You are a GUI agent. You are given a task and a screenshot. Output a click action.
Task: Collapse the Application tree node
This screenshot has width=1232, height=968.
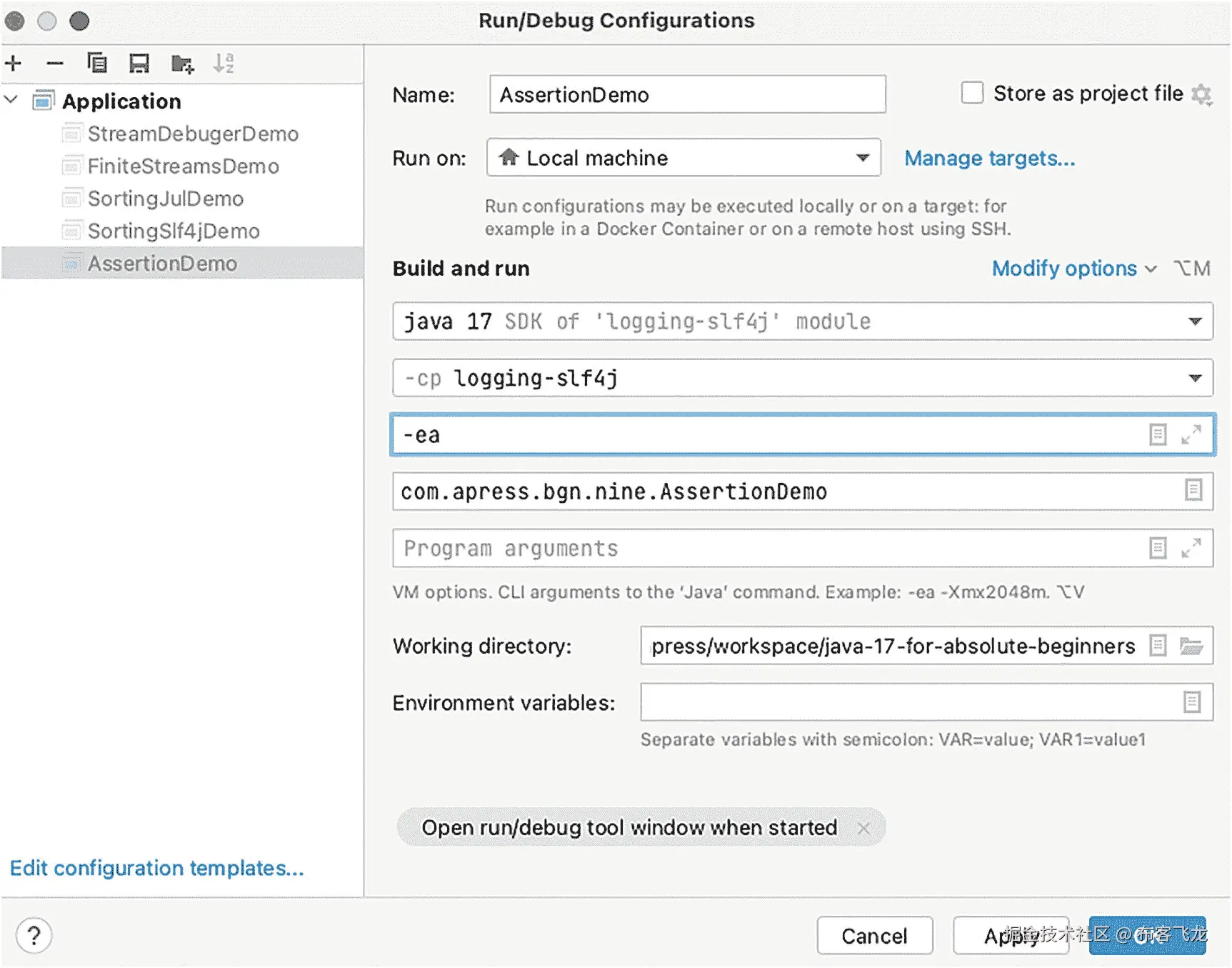tap(11, 100)
